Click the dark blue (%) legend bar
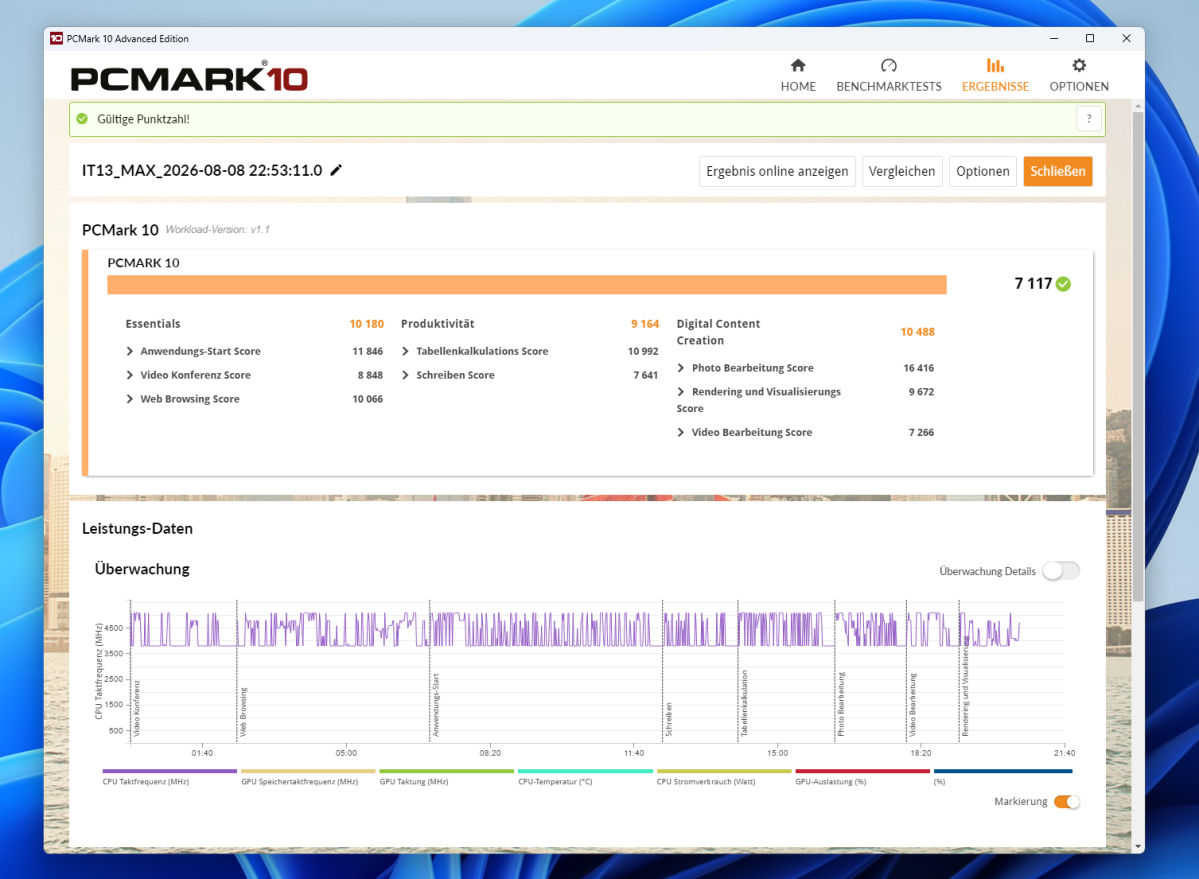Screen dimensions: 1199x879 coord(1003,771)
